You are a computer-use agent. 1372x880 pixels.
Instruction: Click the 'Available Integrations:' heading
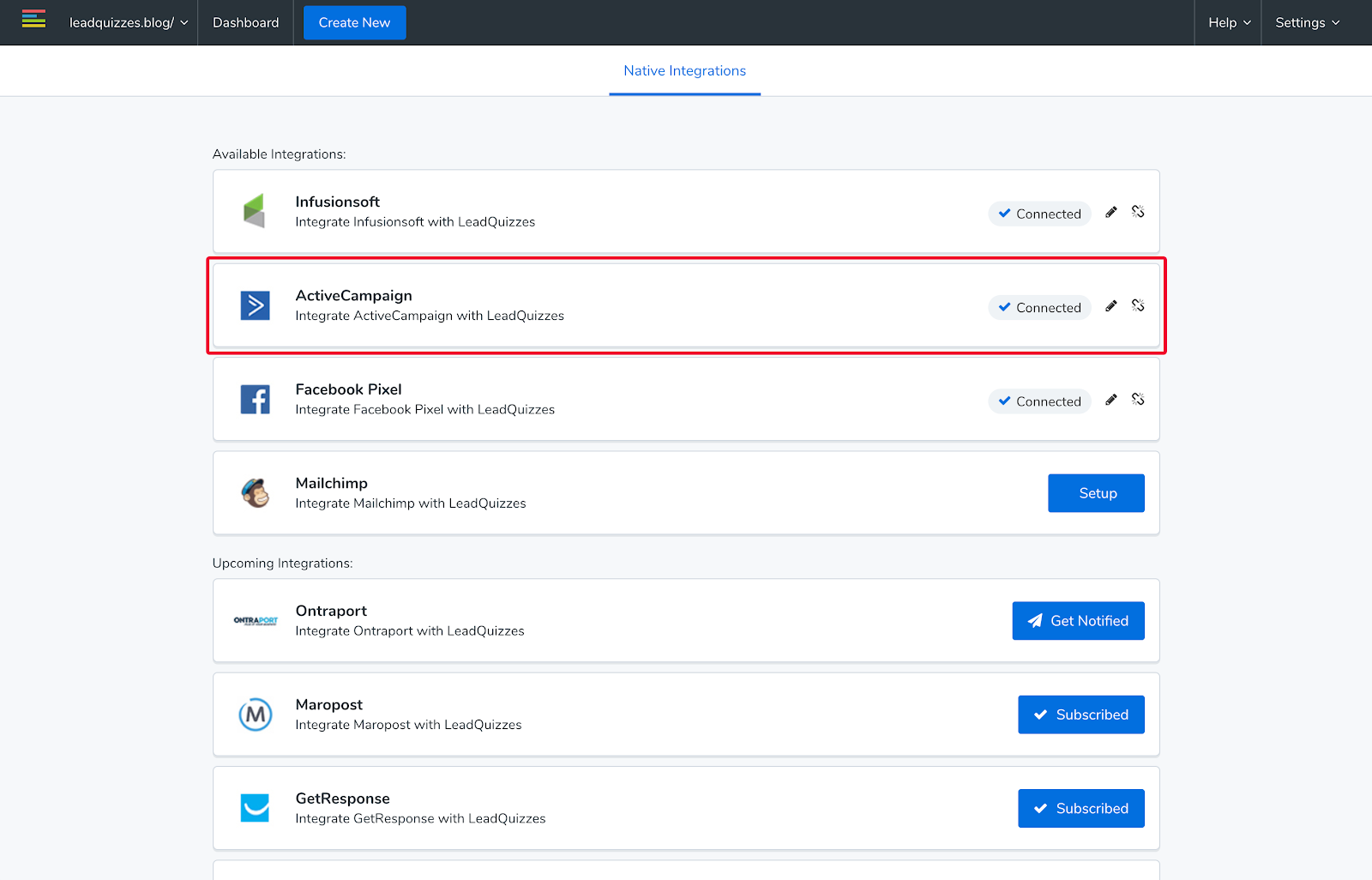[x=280, y=154]
